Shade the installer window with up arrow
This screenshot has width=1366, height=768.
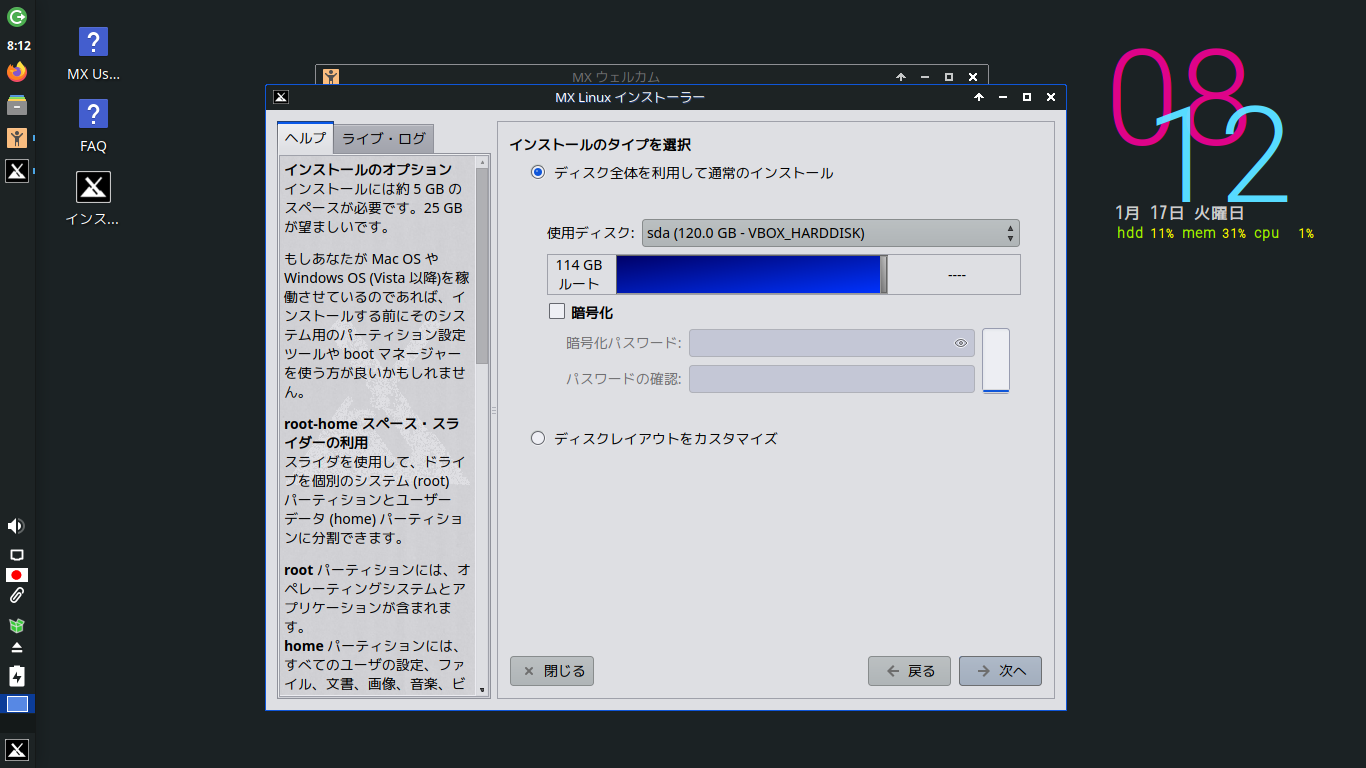click(978, 97)
